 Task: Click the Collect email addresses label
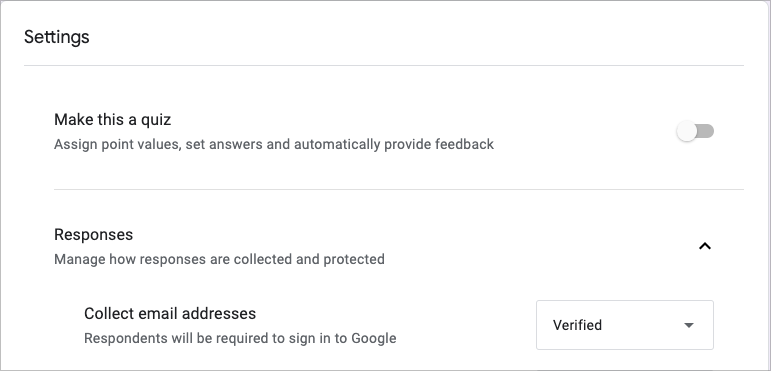click(170, 314)
